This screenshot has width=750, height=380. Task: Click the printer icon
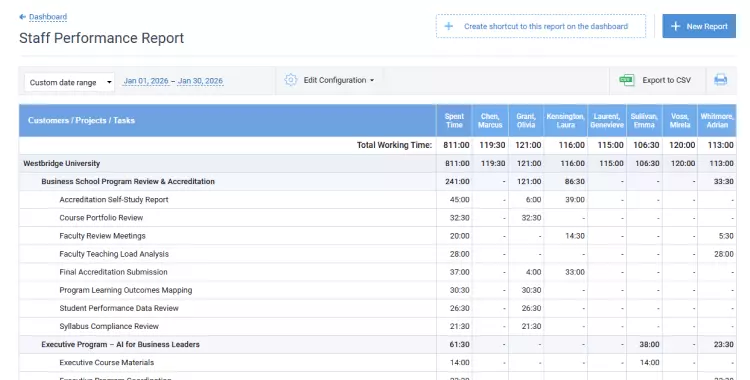pos(720,80)
